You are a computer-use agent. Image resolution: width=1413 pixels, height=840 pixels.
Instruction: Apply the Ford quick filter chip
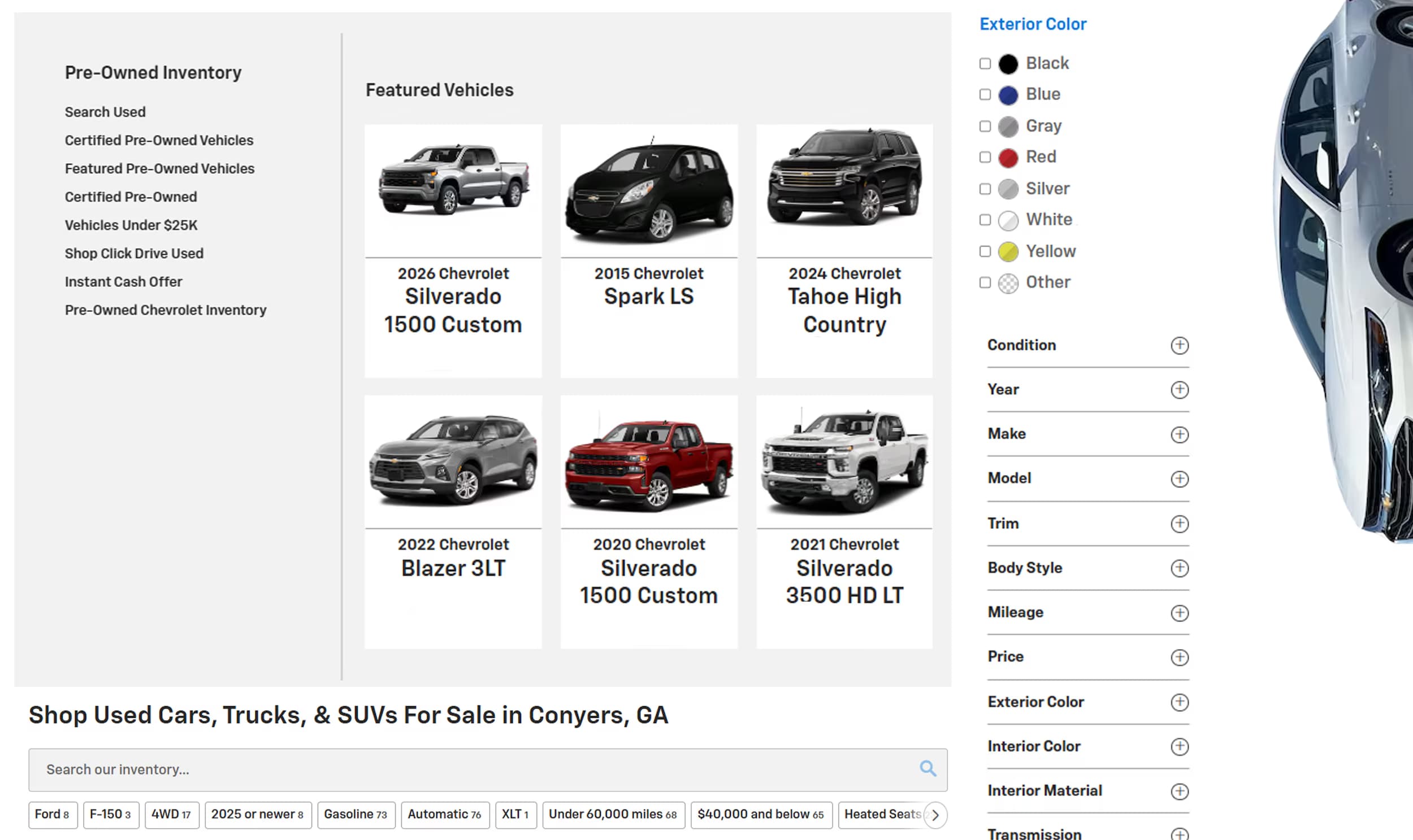[x=52, y=815]
